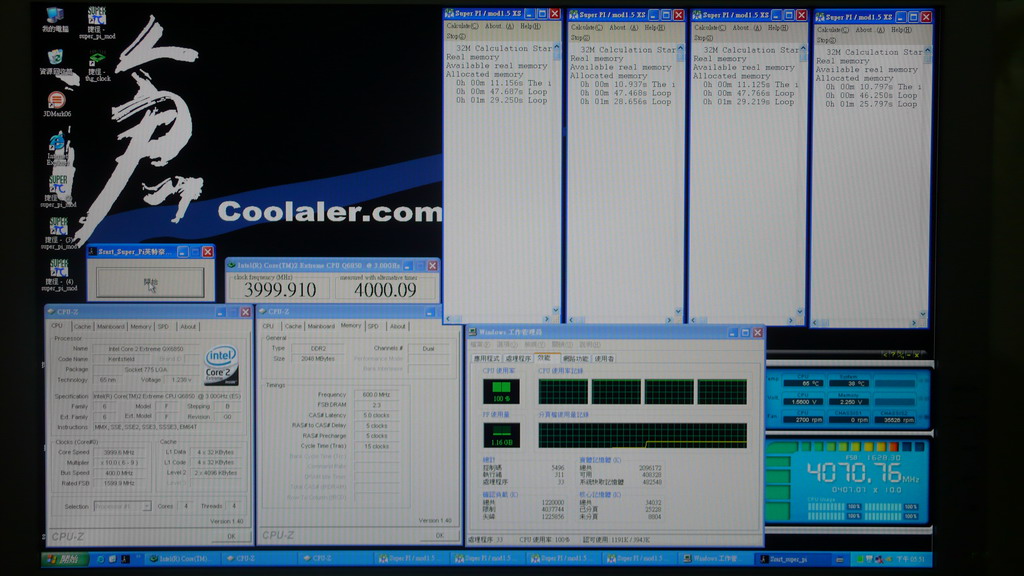Switch to 網路功能 tab in Task Manager
1024x576 pixels.
click(x=575, y=359)
